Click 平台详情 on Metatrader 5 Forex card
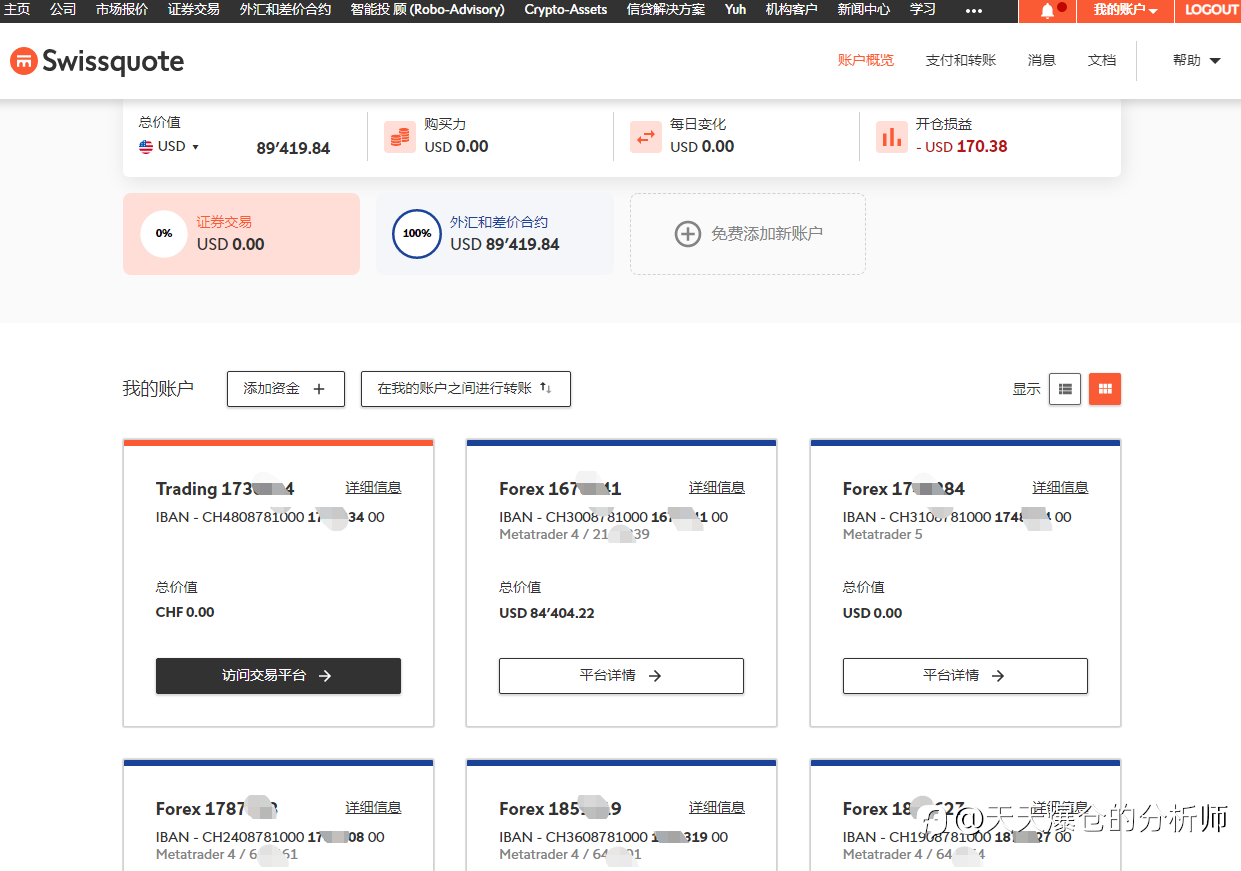The image size is (1241, 871). (x=965, y=676)
